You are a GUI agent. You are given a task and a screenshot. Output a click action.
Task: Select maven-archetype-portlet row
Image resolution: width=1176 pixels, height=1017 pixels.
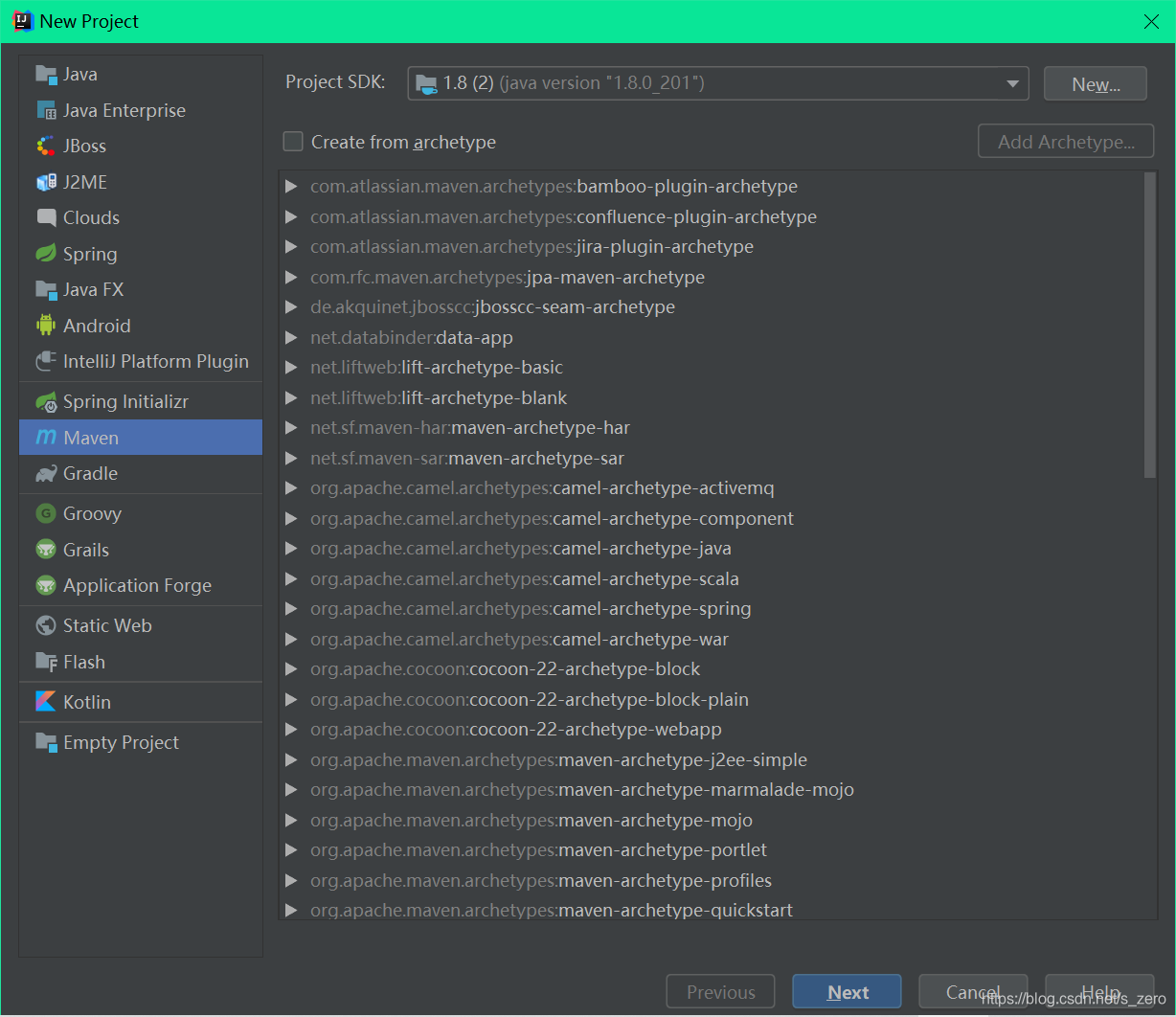click(717, 850)
